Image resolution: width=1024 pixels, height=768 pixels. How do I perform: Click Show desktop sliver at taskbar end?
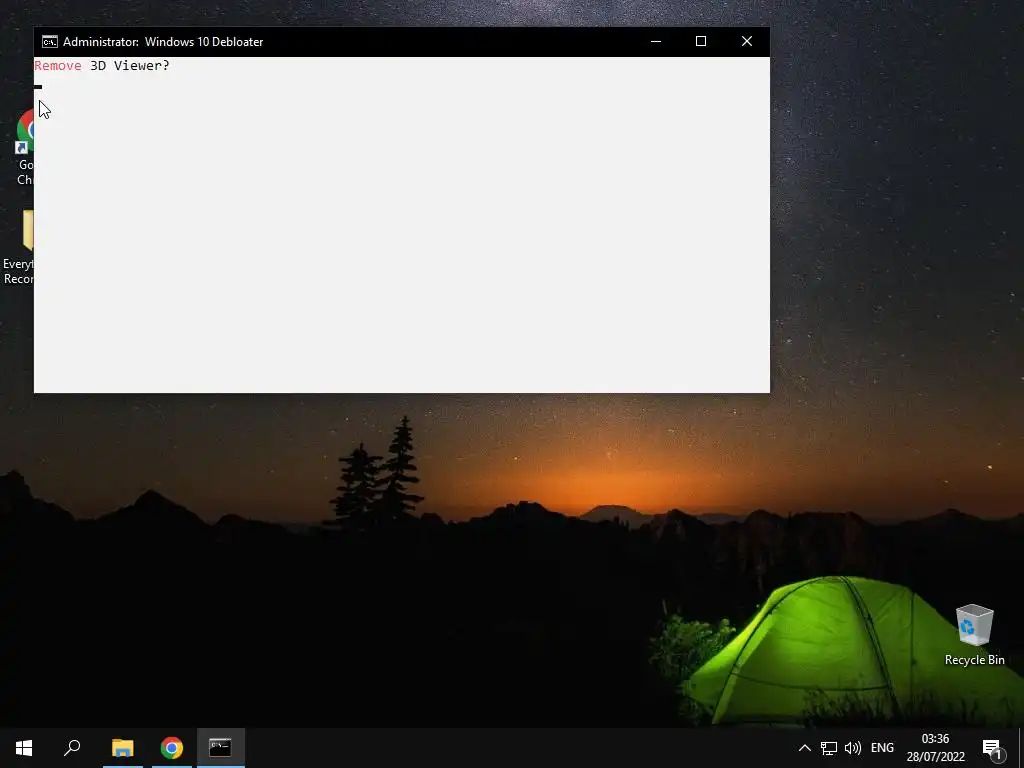(x=1021, y=748)
